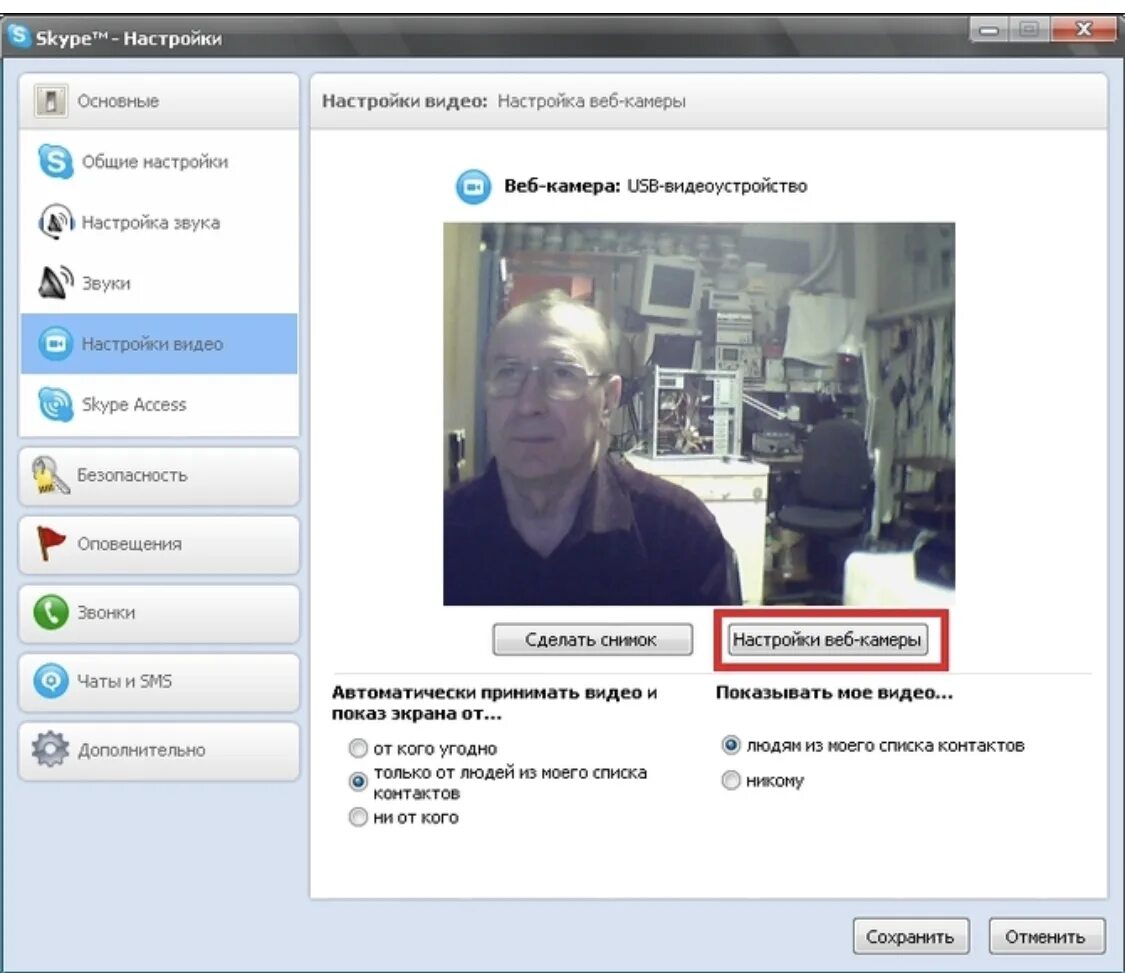Click the gear icon for Дополнительно
The image size is (1125, 973).
pyautogui.click(x=50, y=749)
